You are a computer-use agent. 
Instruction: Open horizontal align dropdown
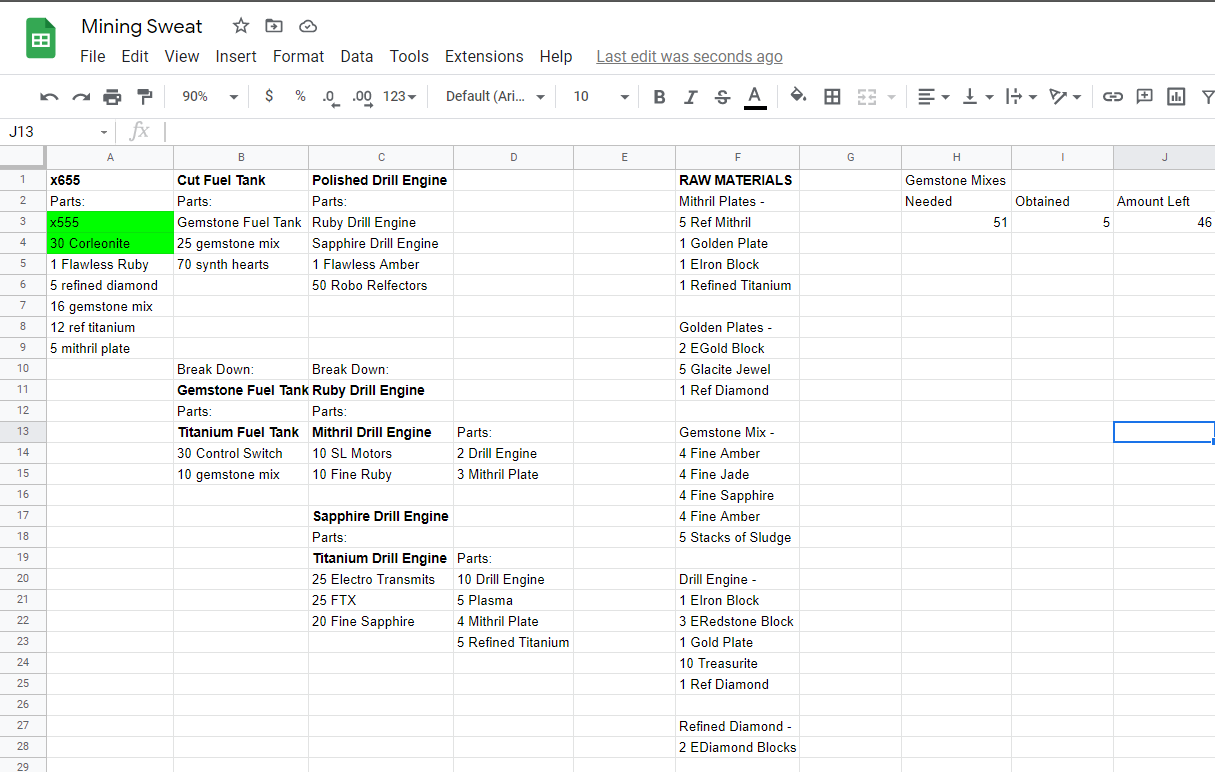pyautogui.click(x=934, y=96)
